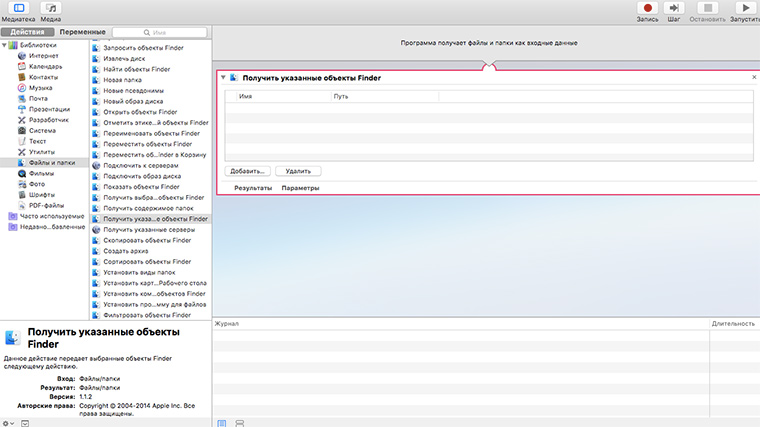The image size is (760, 427).
Task: Run the workflow with Запустить
Action: (744, 12)
